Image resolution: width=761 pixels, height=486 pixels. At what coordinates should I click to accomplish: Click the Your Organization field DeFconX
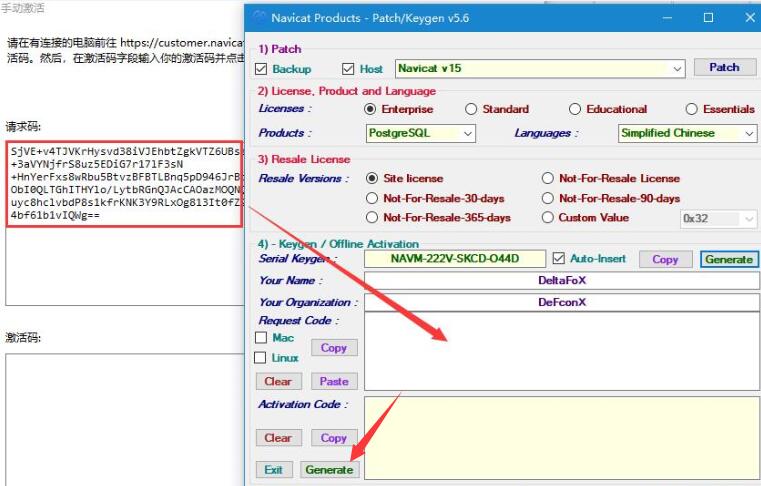[562, 302]
